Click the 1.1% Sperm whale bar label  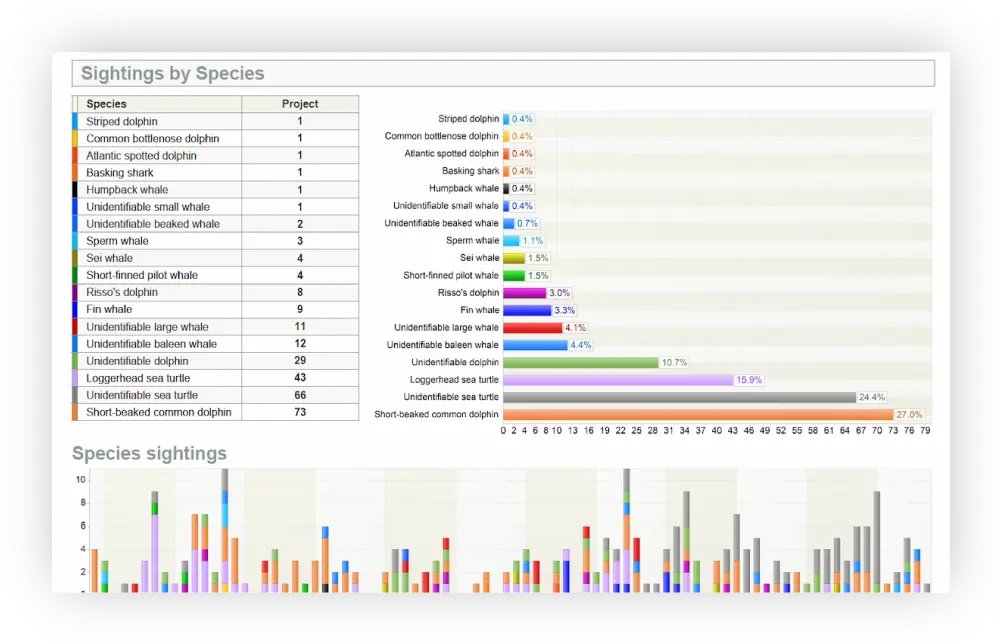tap(533, 241)
